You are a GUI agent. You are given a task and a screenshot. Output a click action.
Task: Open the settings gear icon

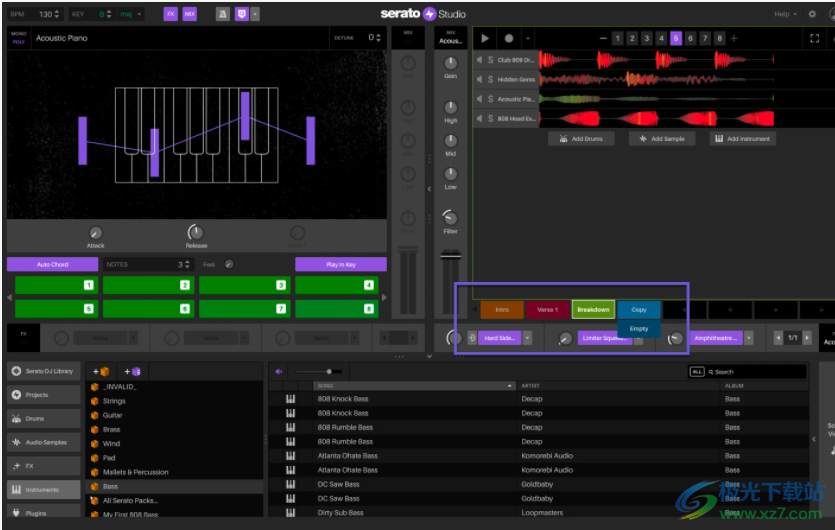click(812, 14)
